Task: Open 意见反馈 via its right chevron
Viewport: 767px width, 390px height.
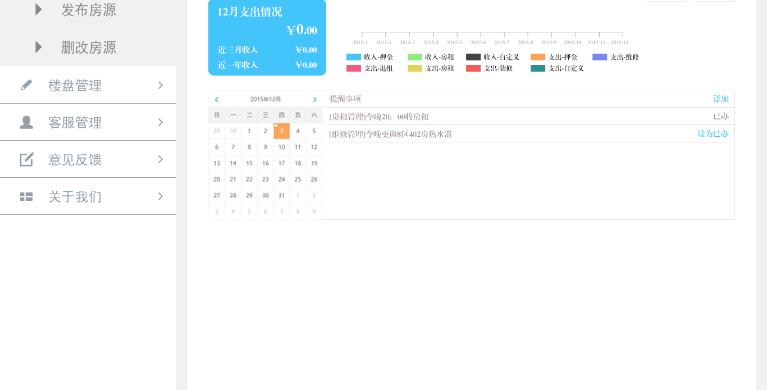Action: [x=160, y=160]
